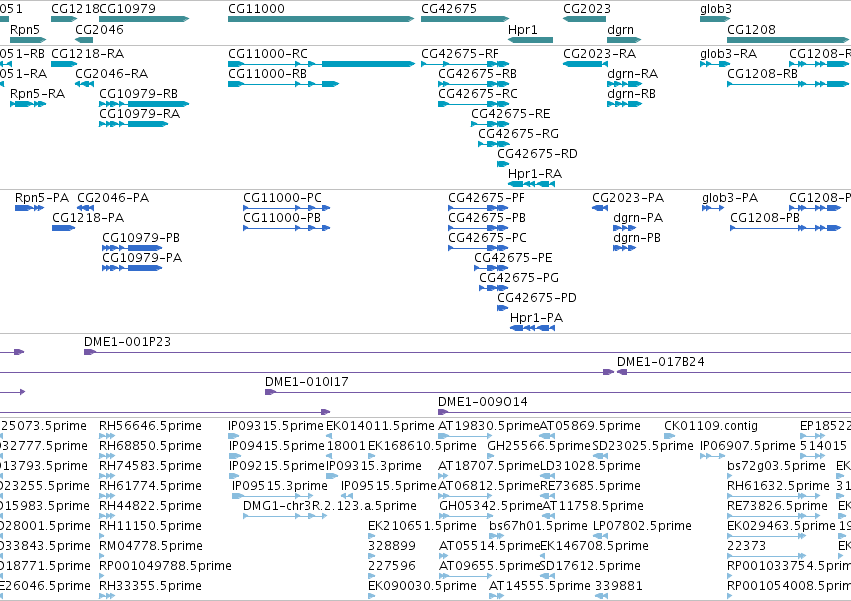This screenshot has height=601, width=851.
Task: Click the CG1208 gene label
Action: [x=751, y=29]
